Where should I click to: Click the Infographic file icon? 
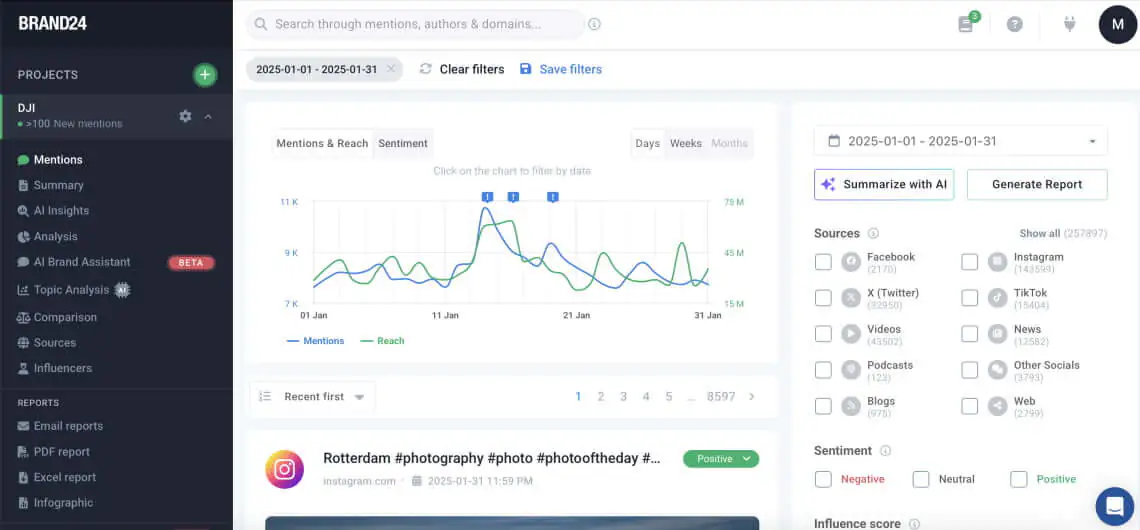23,502
